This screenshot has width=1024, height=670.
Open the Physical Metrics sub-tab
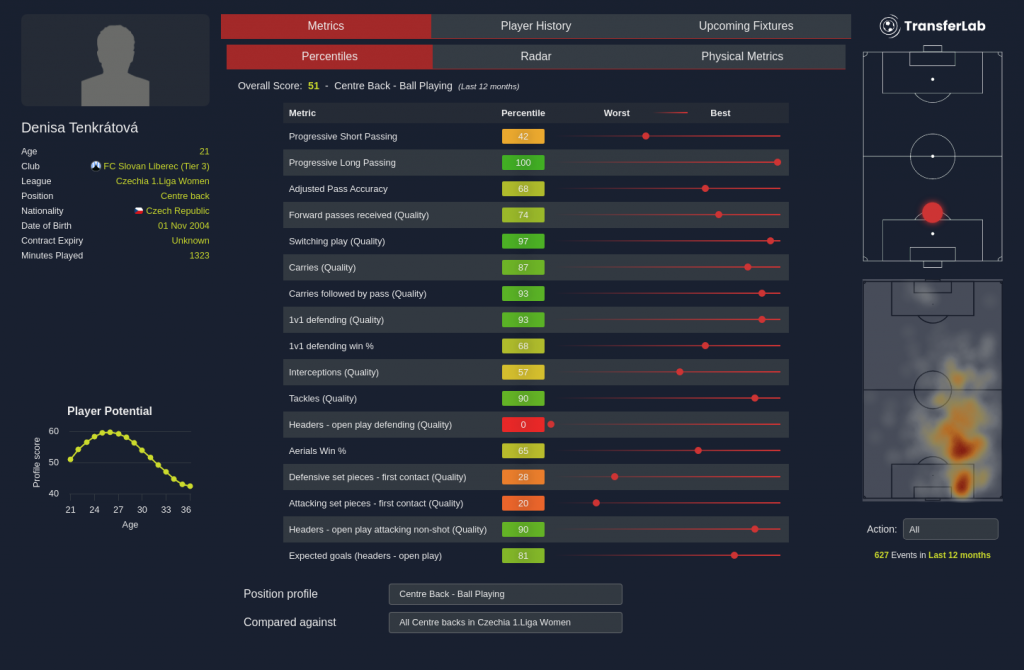point(742,57)
